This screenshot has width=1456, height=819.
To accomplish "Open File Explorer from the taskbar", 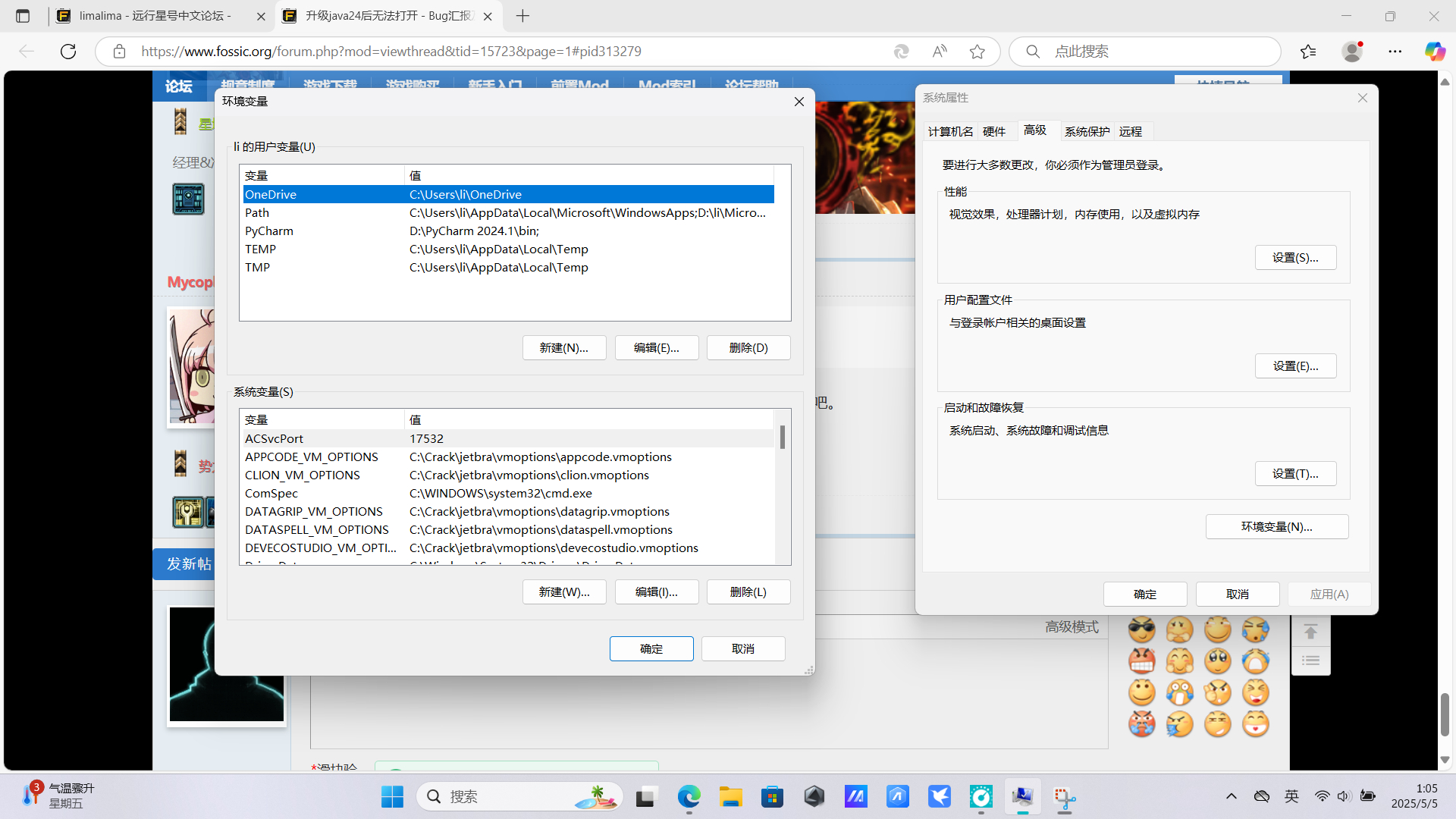I will 730,796.
